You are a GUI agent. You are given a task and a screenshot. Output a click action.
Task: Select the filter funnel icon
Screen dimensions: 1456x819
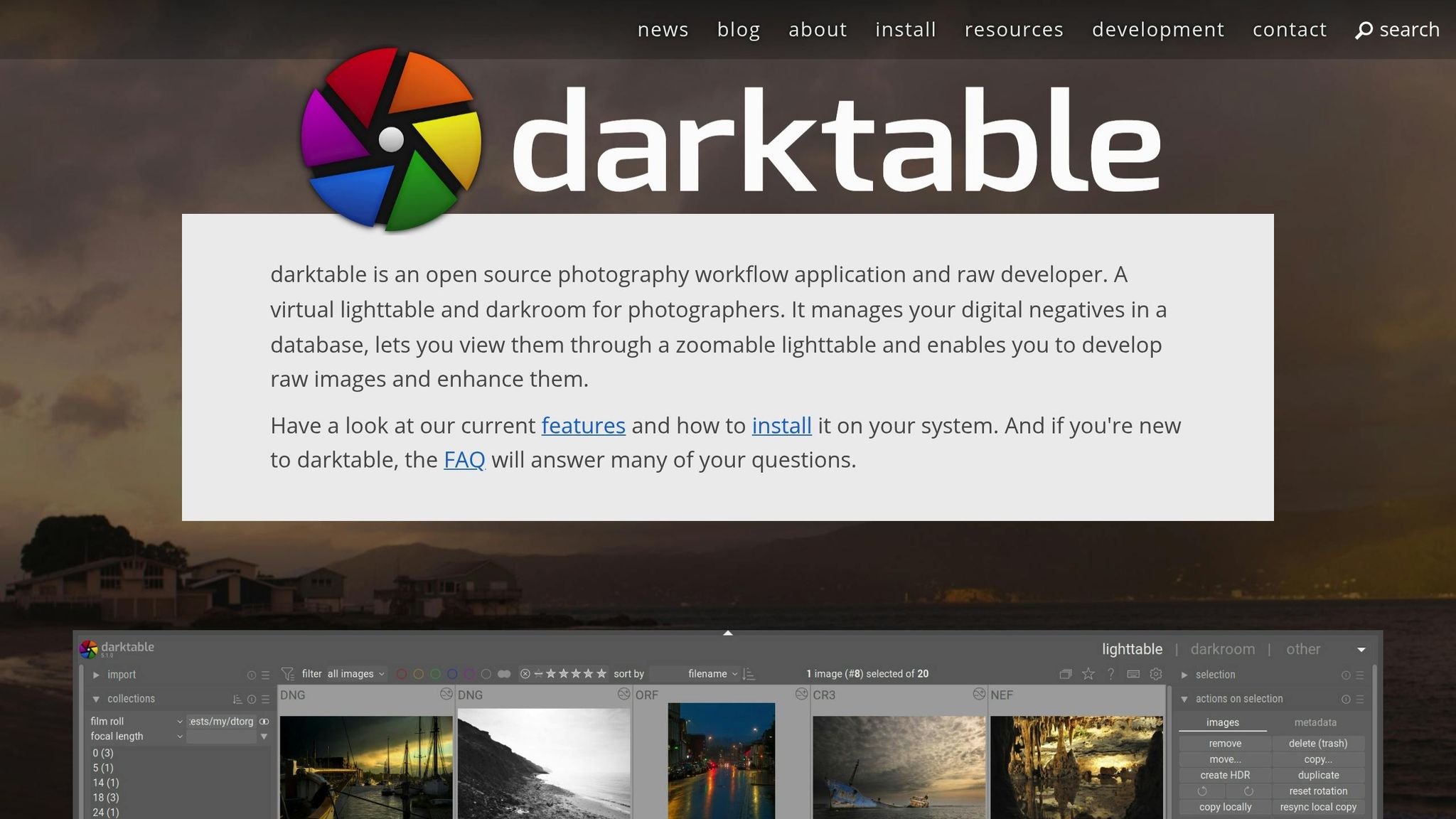(x=288, y=674)
